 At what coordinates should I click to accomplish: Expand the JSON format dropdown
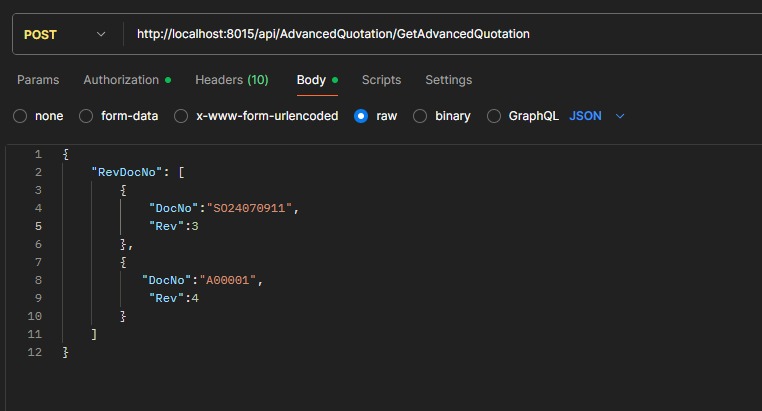(597, 116)
